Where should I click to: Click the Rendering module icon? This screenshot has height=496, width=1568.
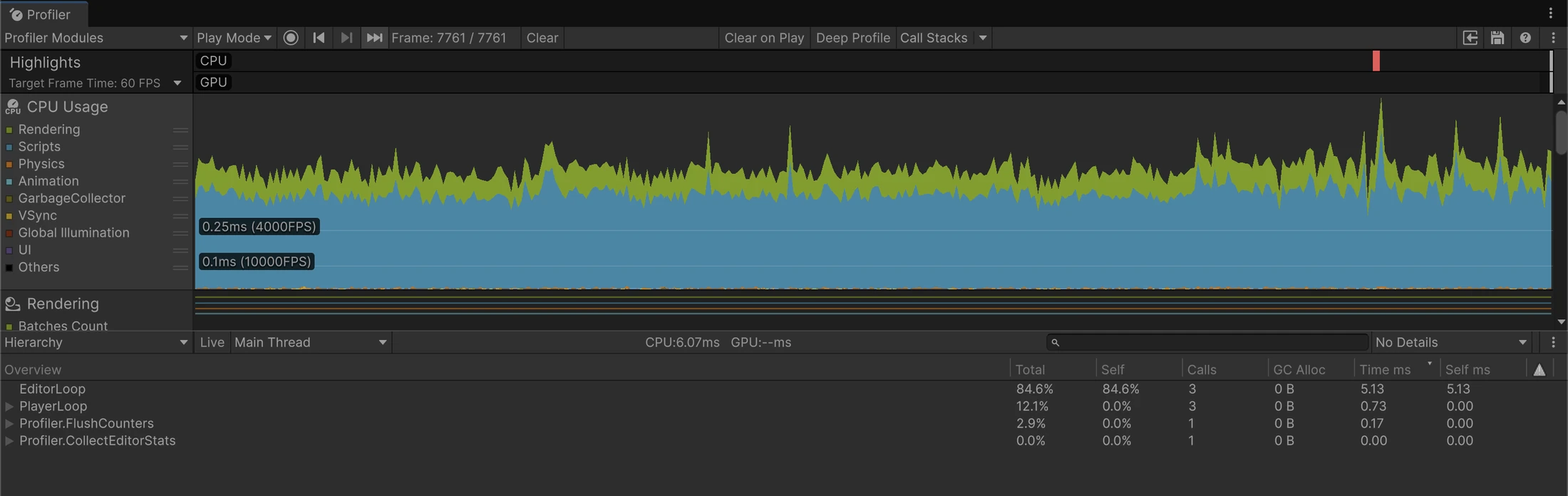point(13,304)
